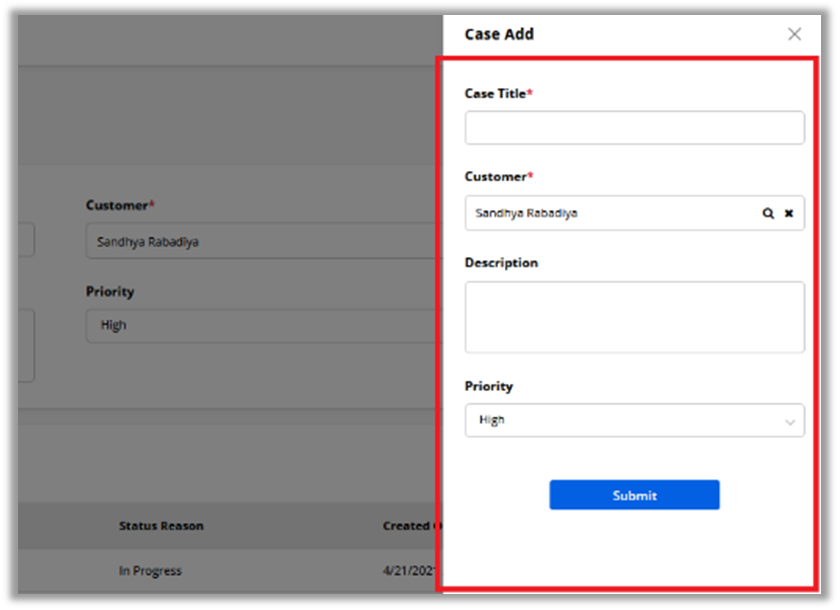This screenshot has width=840, height=610.
Task: Close the Case Add panel
Action: pyautogui.click(x=794, y=34)
